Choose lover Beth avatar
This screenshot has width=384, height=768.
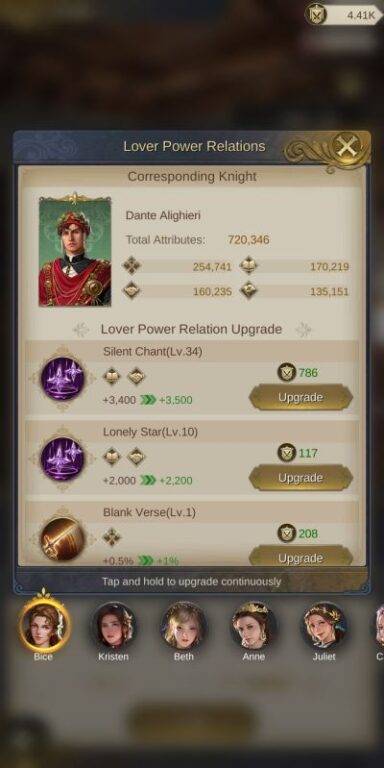[184, 625]
